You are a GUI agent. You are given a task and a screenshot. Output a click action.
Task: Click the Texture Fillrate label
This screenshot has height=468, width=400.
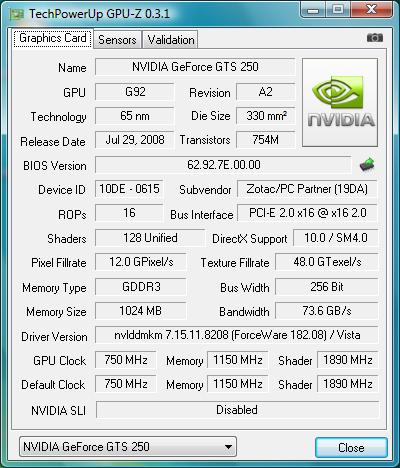pos(235,263)
